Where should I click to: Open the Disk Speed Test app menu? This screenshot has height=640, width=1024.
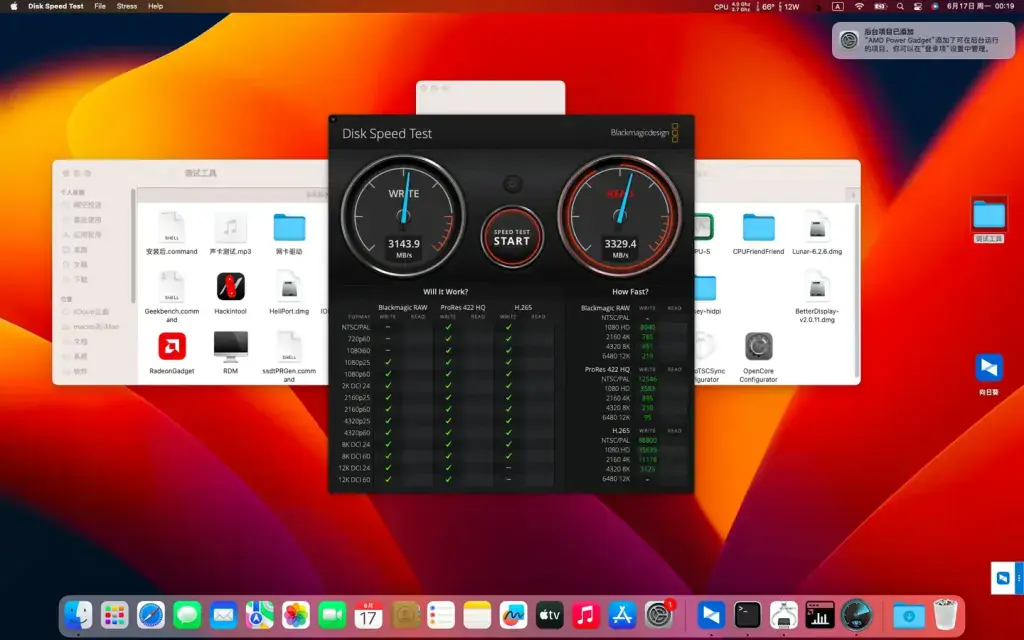pos(56,7)
